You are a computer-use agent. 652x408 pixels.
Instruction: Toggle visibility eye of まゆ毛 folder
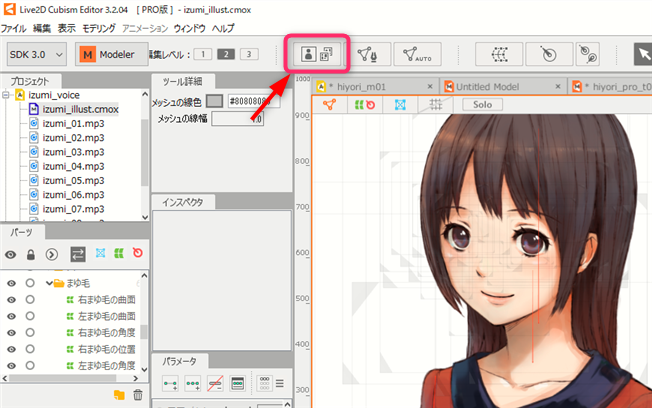pyautogui.click(x=12, y=283)
